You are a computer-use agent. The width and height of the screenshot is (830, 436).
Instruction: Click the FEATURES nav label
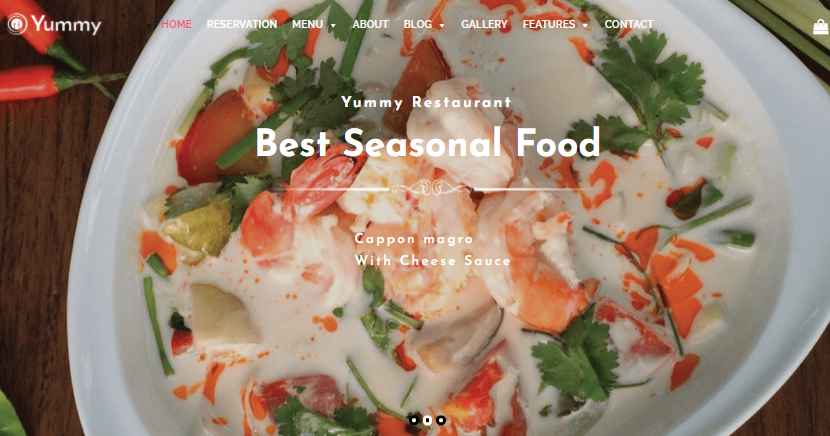point(549,24)
